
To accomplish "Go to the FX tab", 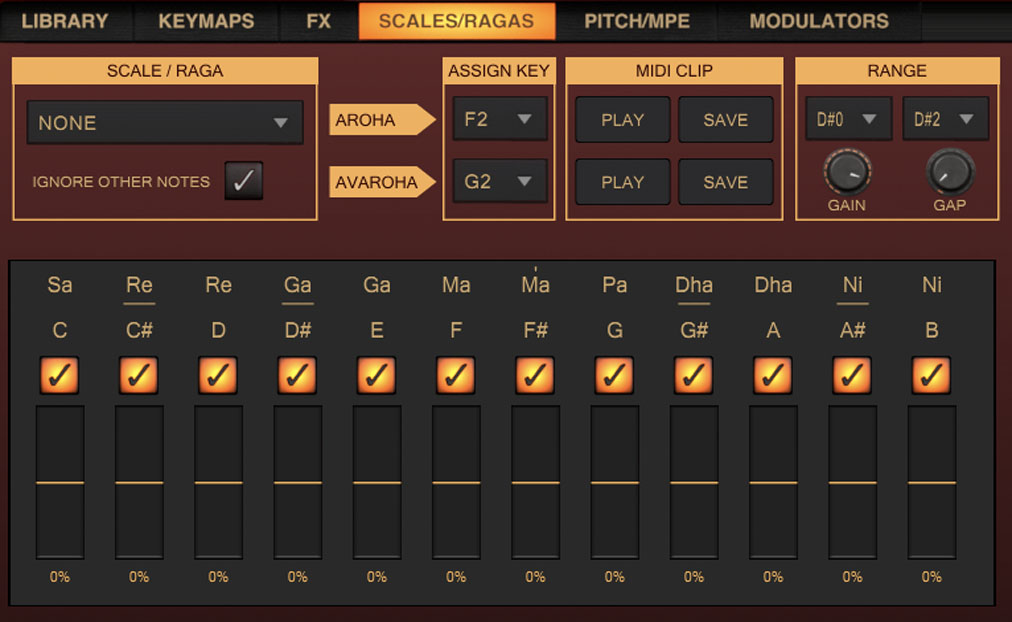I will click(318, 21).
